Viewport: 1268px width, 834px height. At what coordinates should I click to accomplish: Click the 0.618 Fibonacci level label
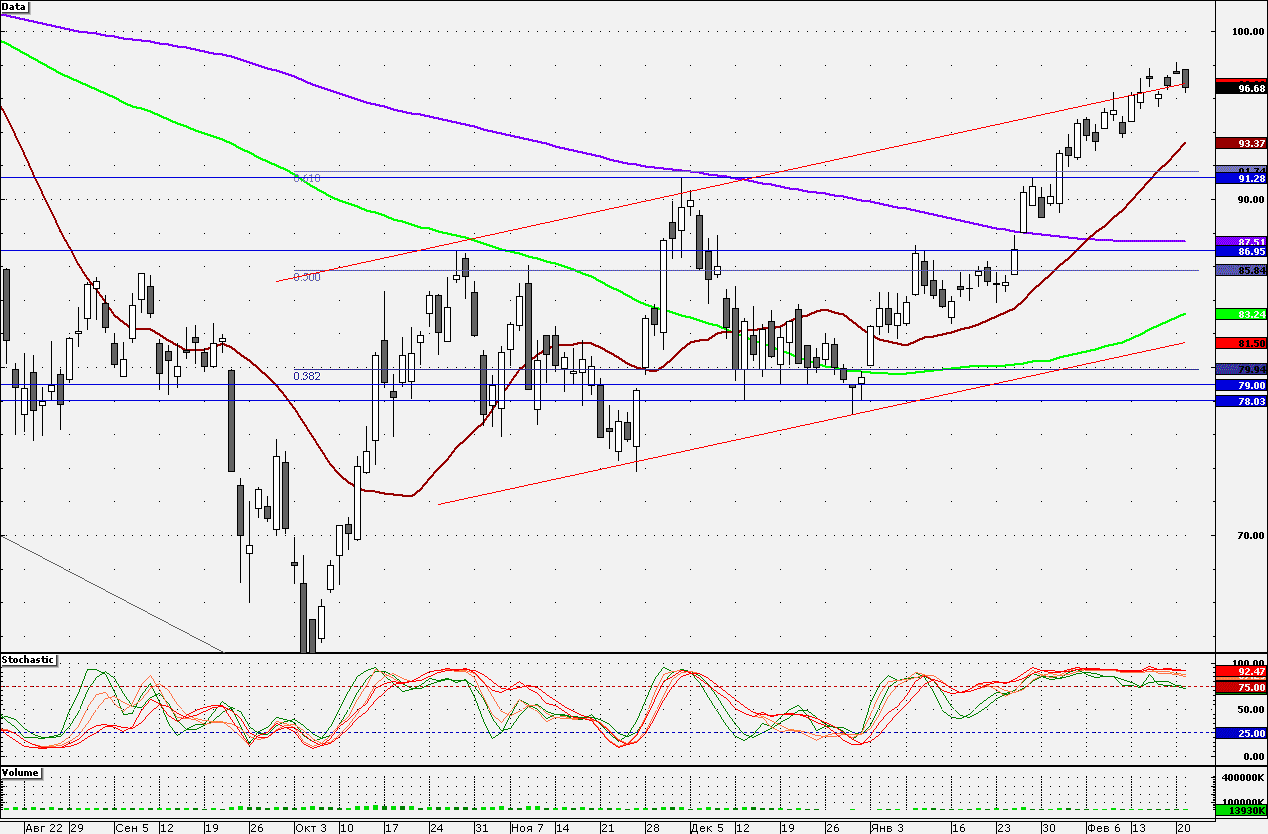click(307, 177)
